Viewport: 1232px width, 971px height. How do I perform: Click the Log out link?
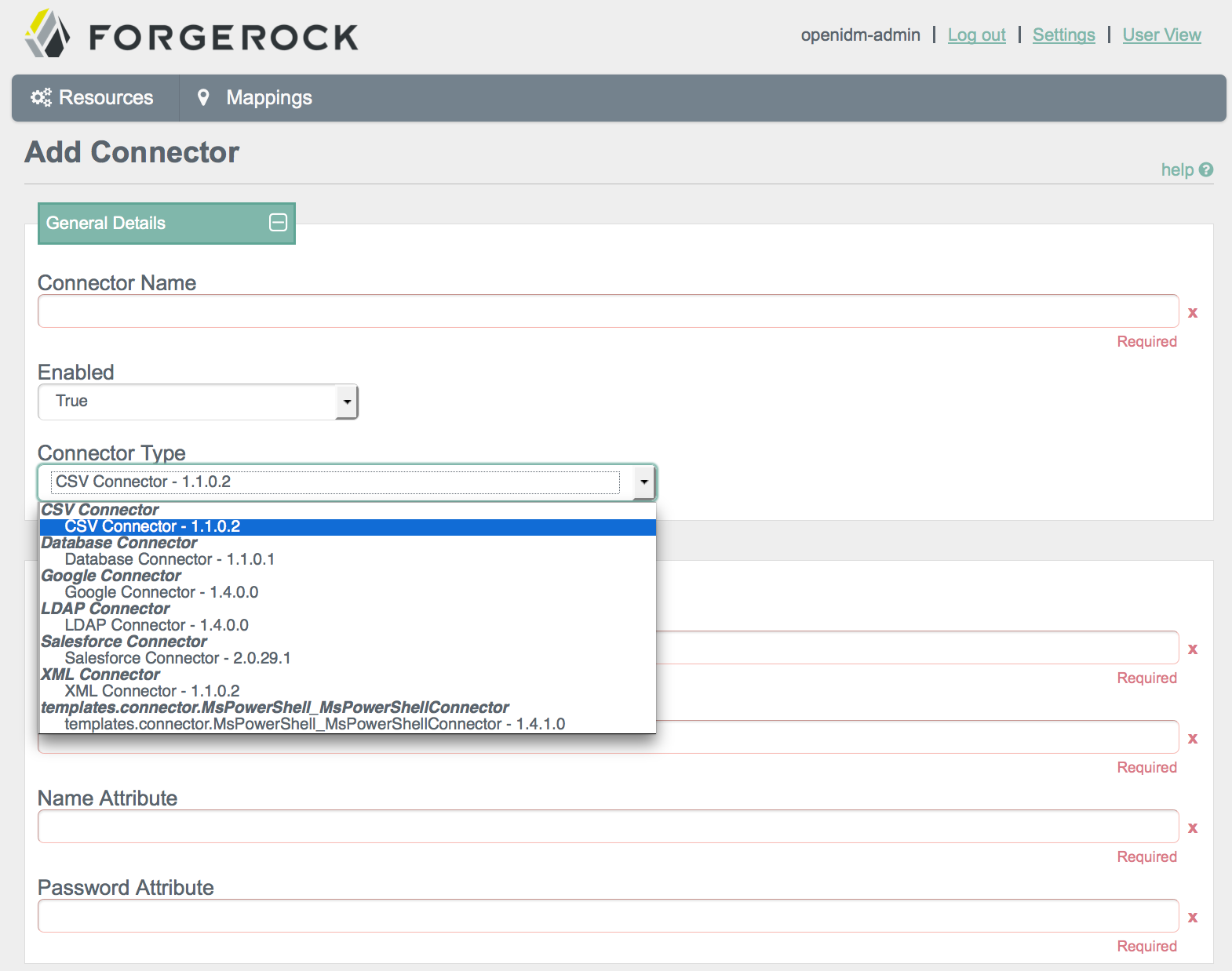pos(976,35)
